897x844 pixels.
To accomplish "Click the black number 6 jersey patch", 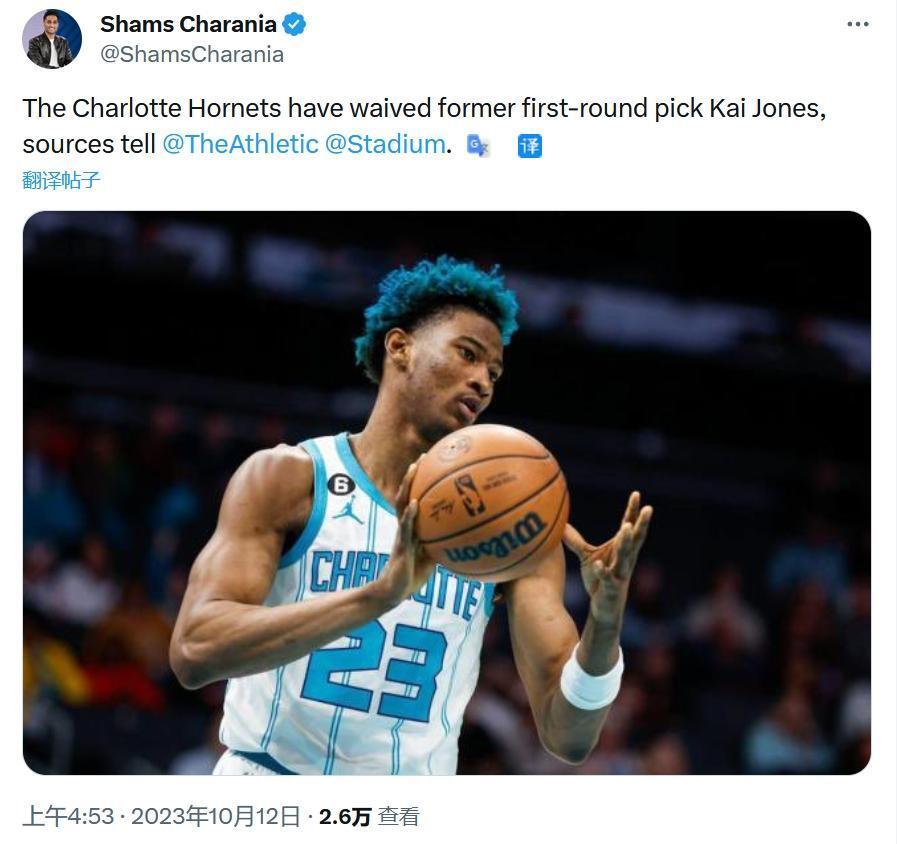I will 340,485.
